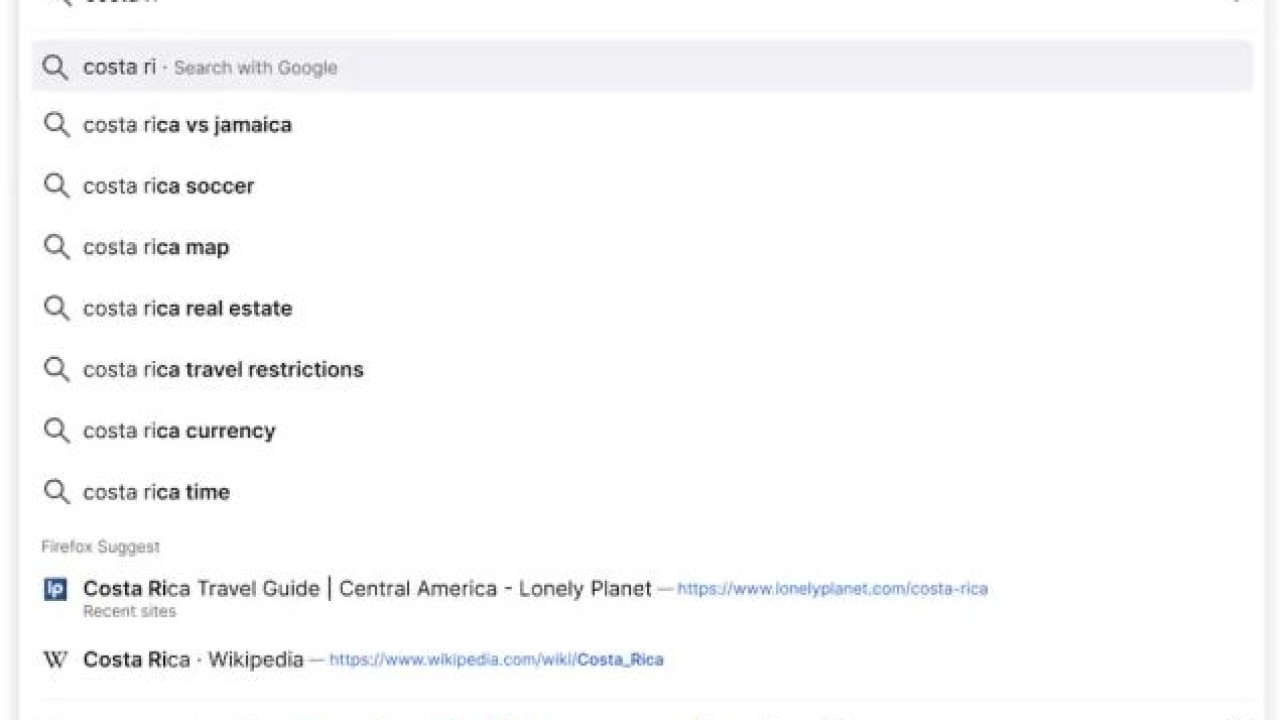Choose the "costa rica currency" suggestion
This screenshot has width=1280, height=720.
[179, 431]
